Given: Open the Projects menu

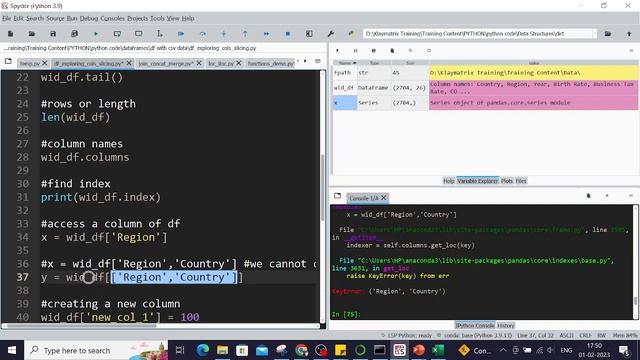Looking at the screenshot, I should [138, 18].
